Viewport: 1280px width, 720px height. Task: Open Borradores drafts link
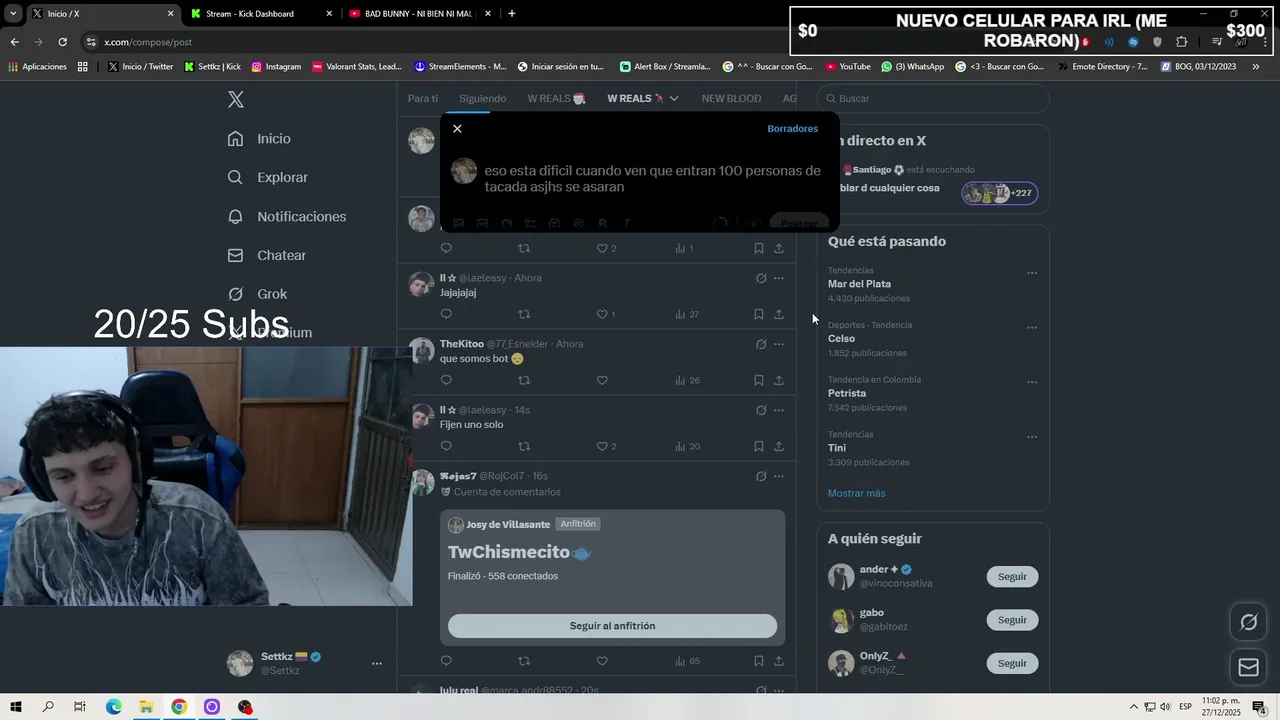tap(792, 129)
